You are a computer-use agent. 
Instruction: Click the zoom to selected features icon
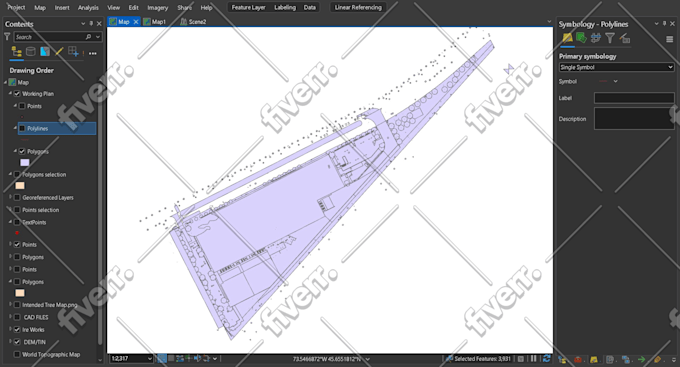449,359
